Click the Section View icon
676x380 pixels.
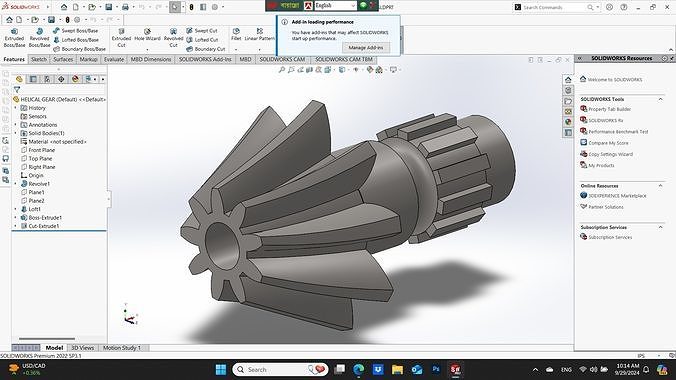(x=310, y=69)
